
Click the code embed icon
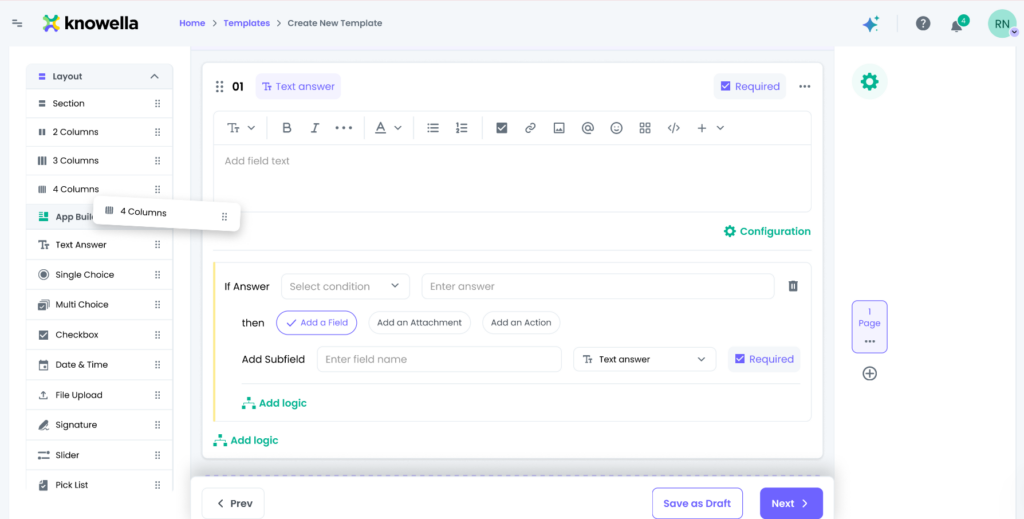674,128
